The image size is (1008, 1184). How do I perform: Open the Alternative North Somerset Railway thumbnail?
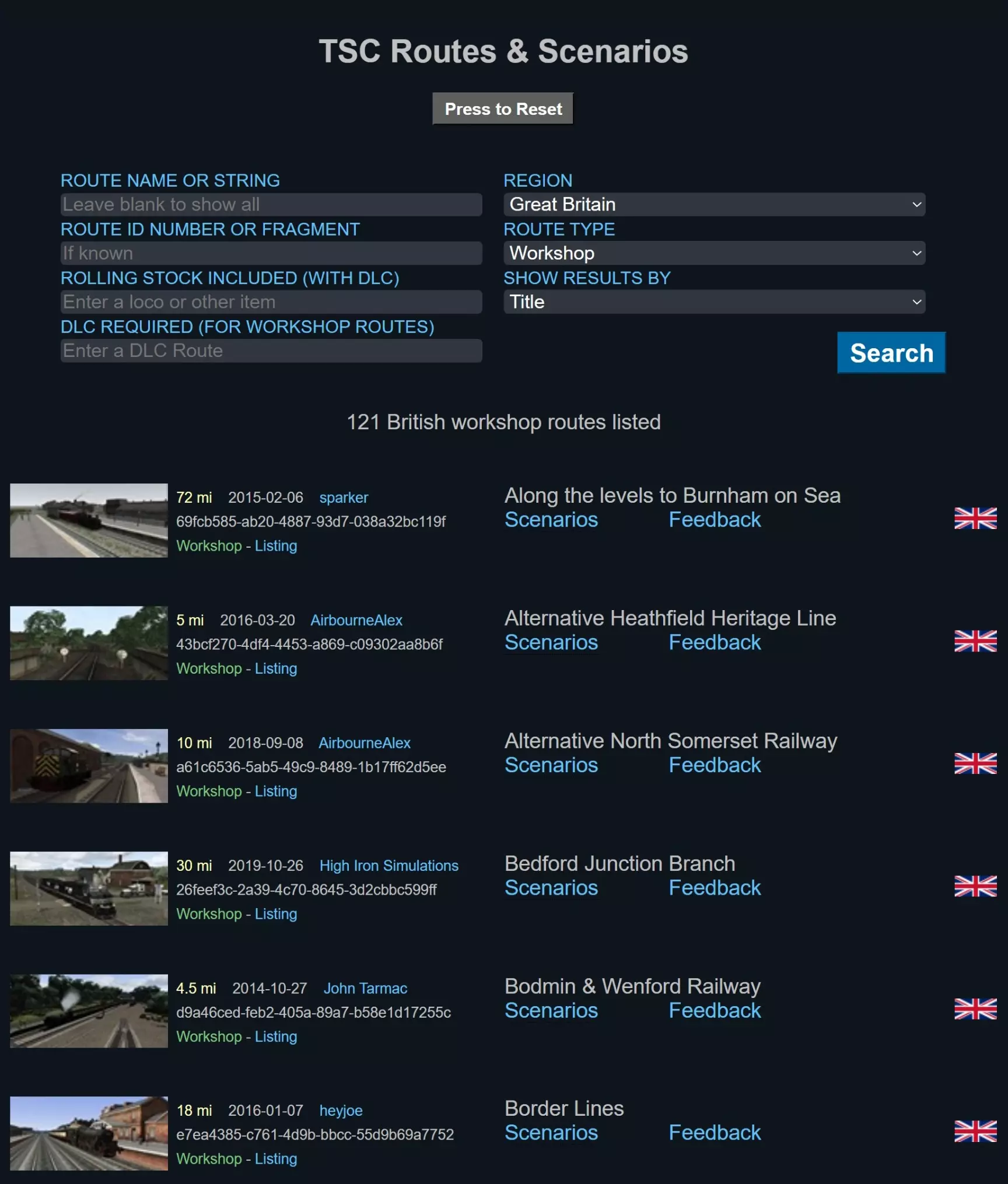pos(89,766)
